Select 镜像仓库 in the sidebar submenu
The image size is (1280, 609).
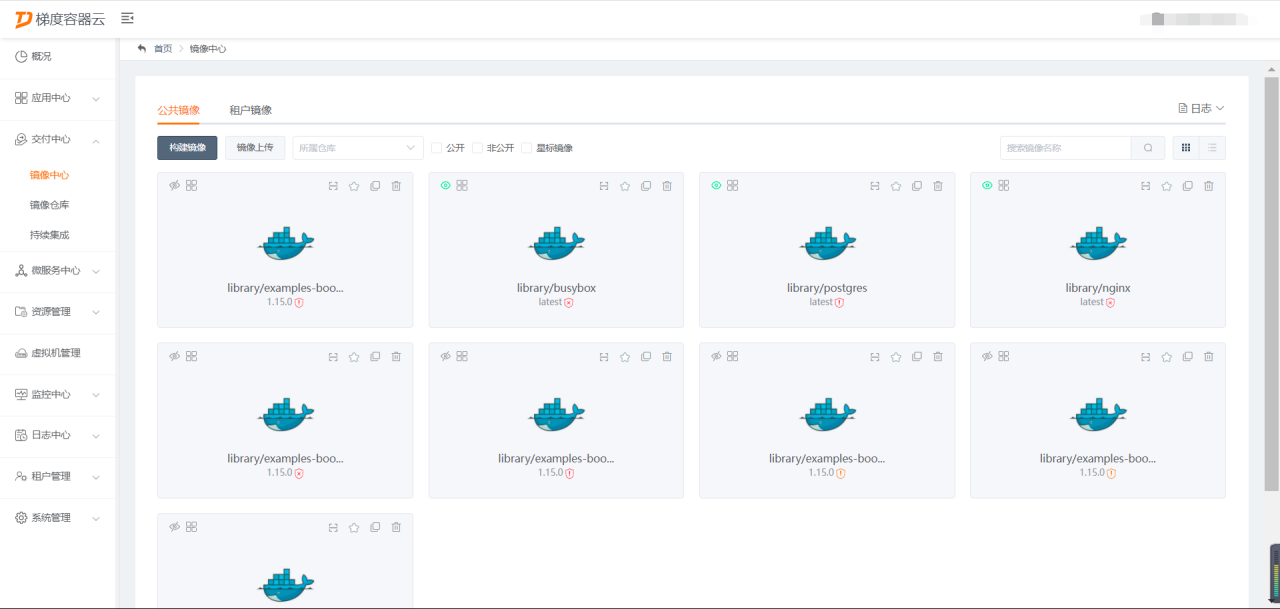(x=49, y=205)
